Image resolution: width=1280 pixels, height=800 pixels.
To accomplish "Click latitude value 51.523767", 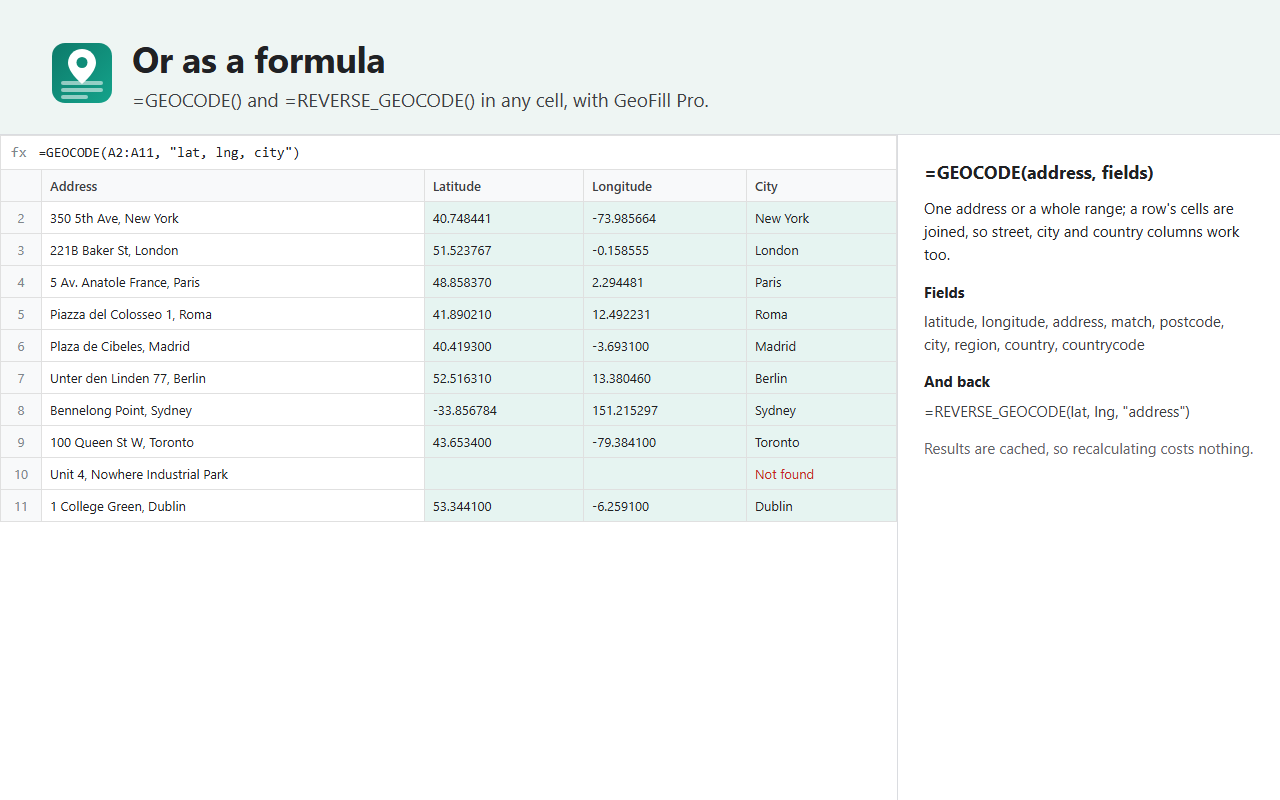I will tap(504, 250).
